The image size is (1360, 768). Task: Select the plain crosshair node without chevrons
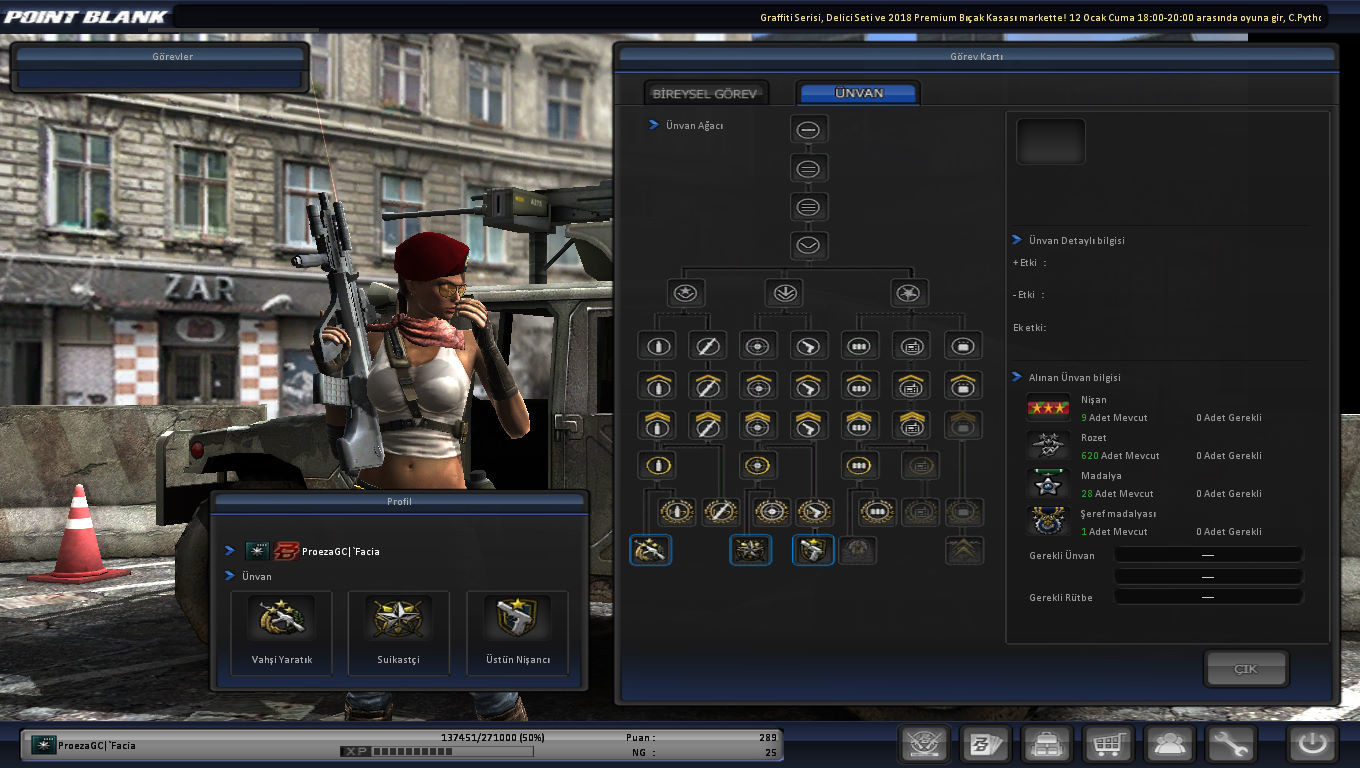[x=759, y=346]
